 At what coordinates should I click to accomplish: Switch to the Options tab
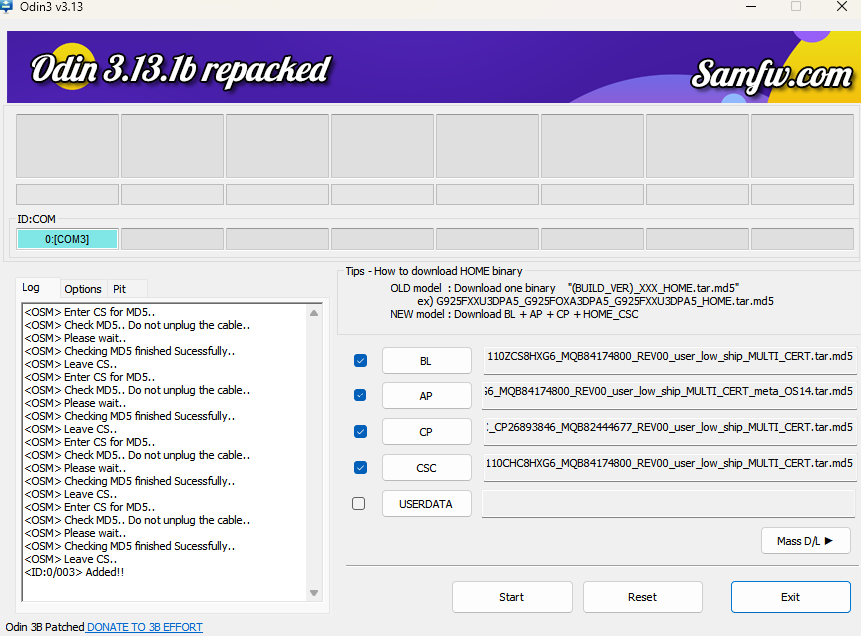tap(83, 289)
